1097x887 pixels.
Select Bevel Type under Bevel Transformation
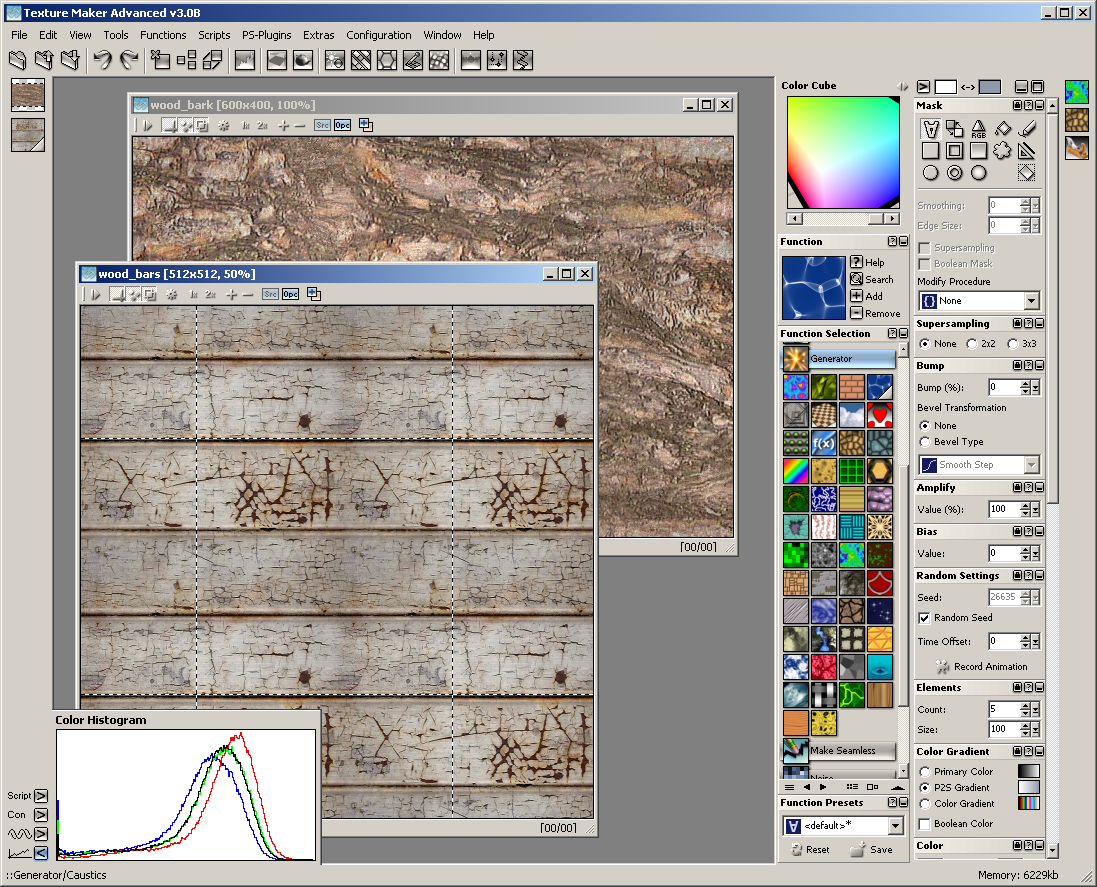(x=927, y=442)
